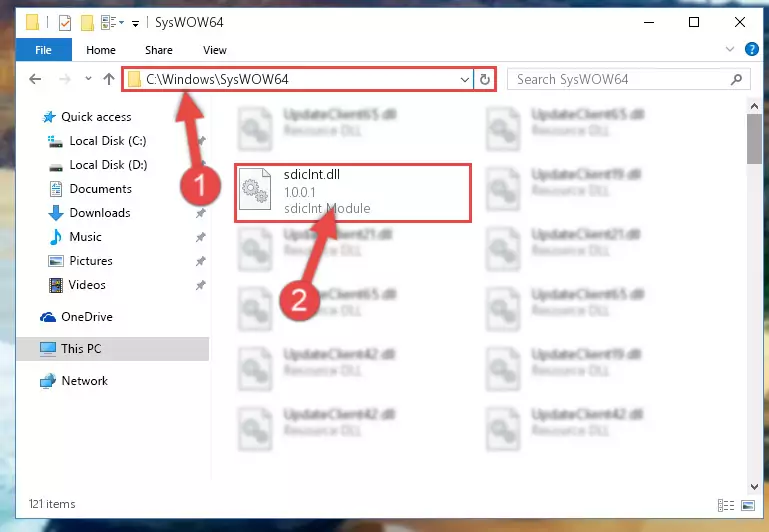Viewport: 769px width, 532px height.
Task: Click the vertical scrollbar thumb
Action: [x=754, y=139]
